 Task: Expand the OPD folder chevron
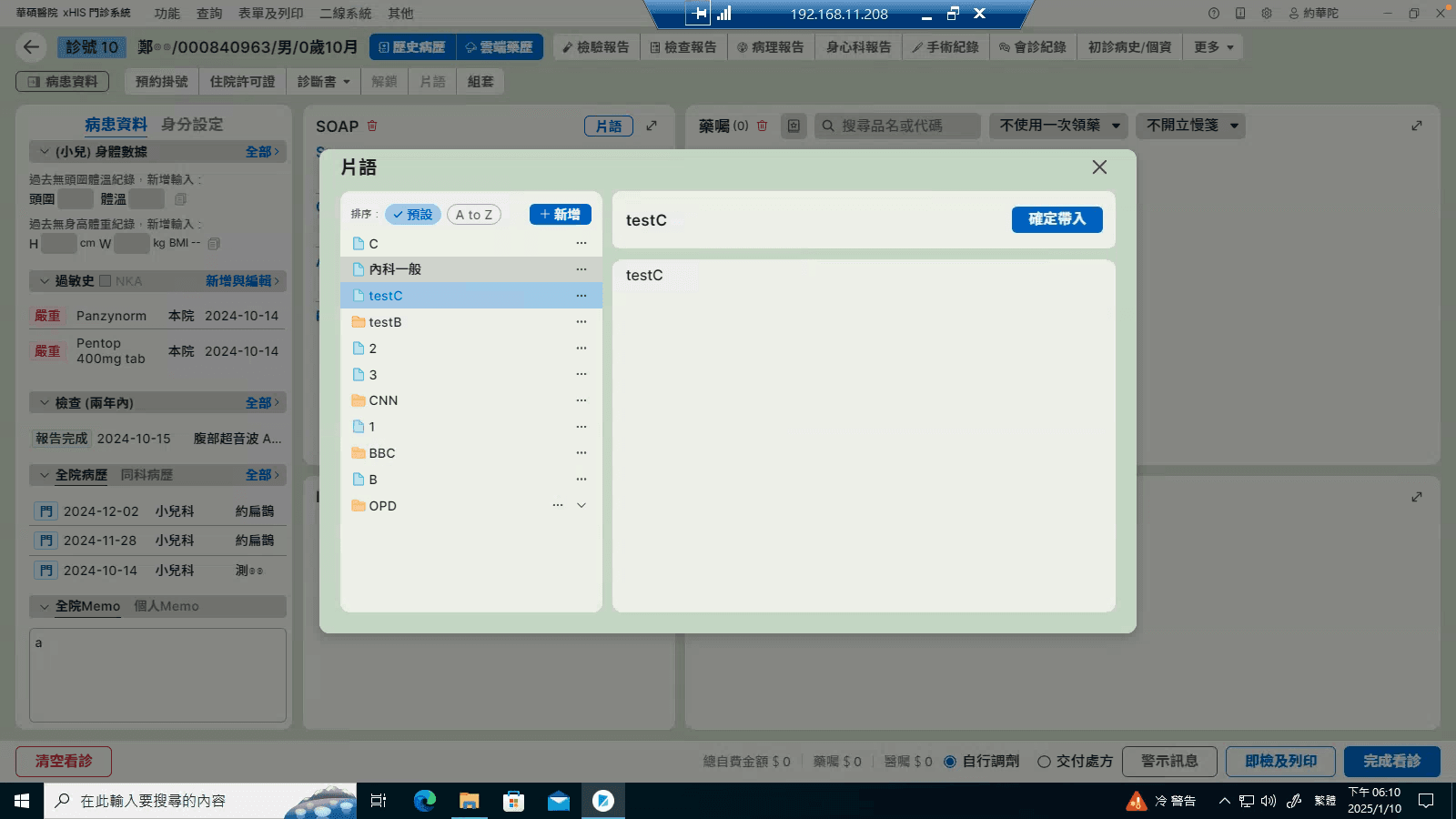pyautogui.click(x=581, y=505)
